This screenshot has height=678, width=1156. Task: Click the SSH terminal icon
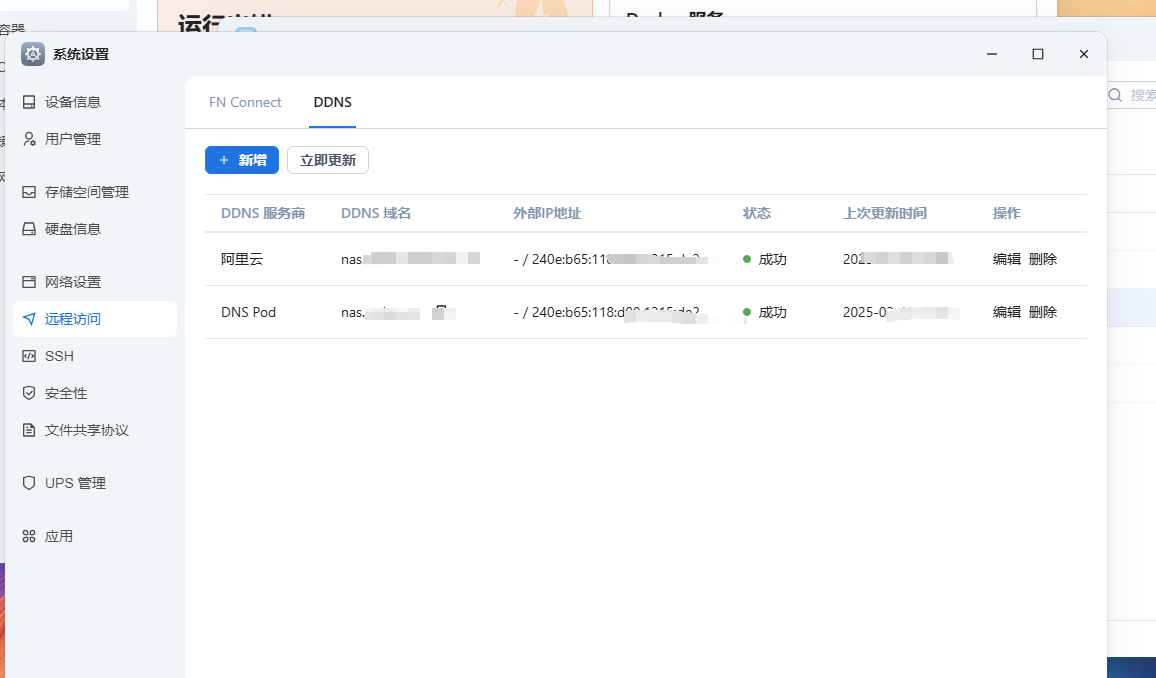point(29,356)
